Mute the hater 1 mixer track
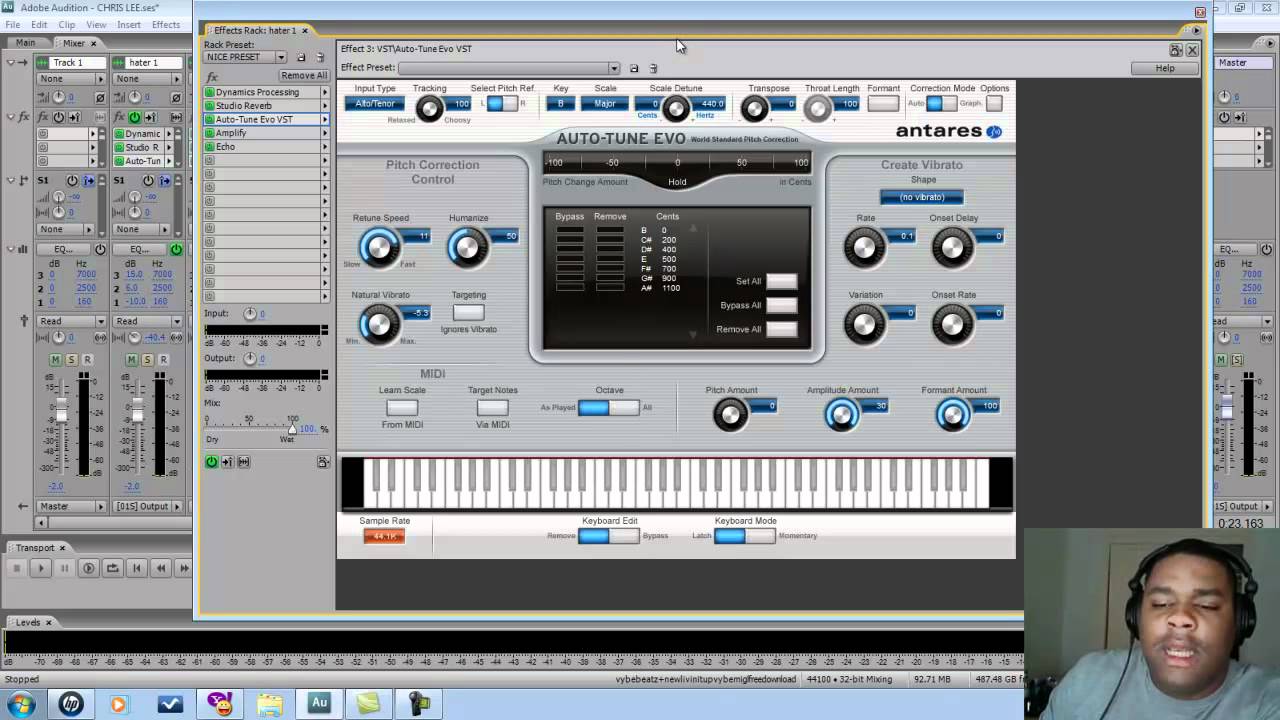The height and width of the screenshot is (720, 1280). coord(131,360)
